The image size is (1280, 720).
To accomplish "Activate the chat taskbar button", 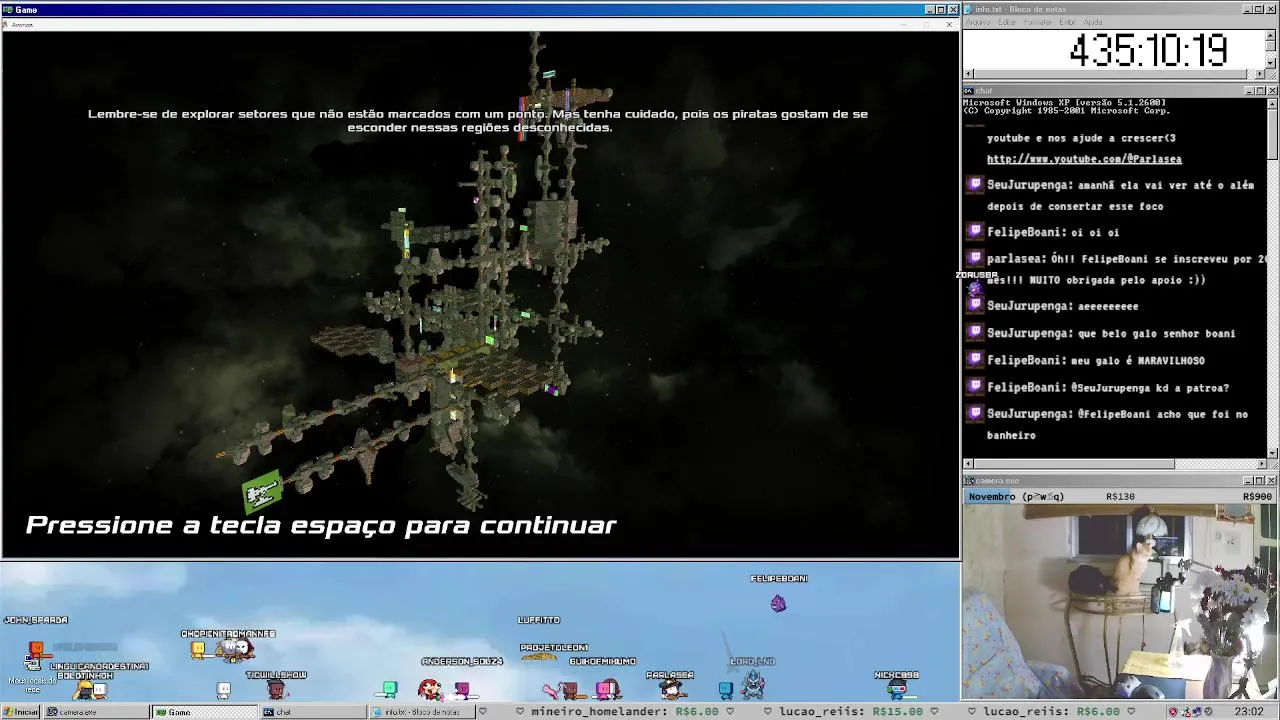I will click(313, 712).
